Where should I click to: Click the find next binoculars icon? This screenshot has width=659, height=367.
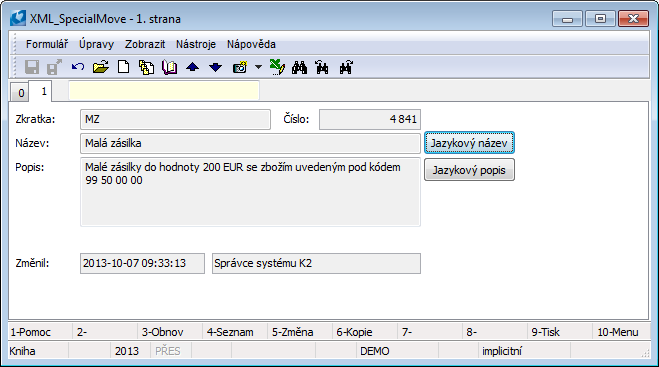[346, 67]
